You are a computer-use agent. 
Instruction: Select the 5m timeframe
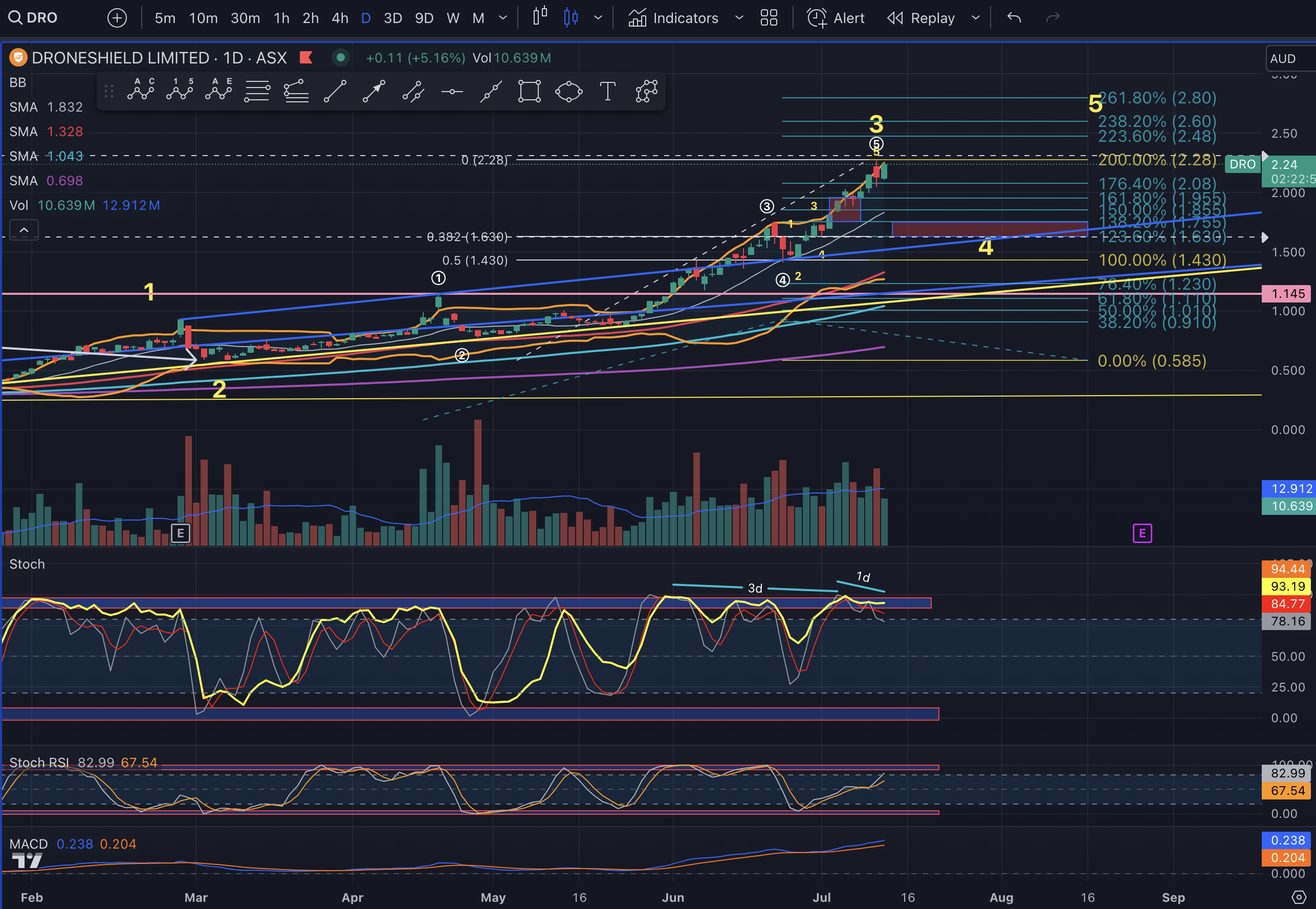point(165,17)
